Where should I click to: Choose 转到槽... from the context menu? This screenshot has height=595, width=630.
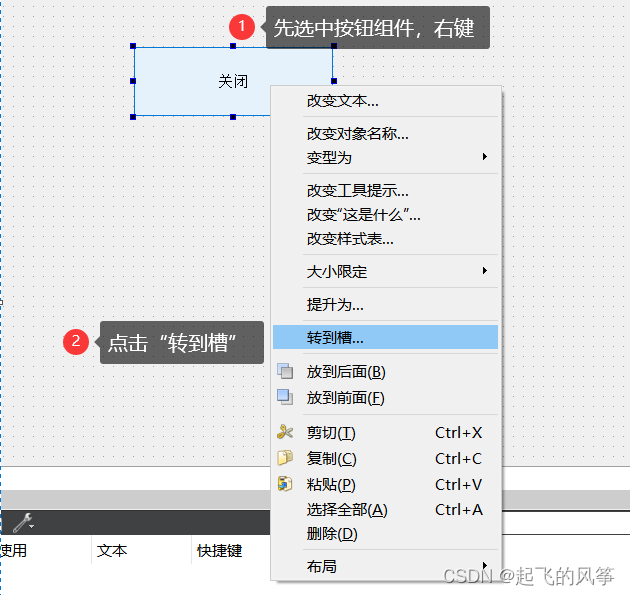point(385,338)
